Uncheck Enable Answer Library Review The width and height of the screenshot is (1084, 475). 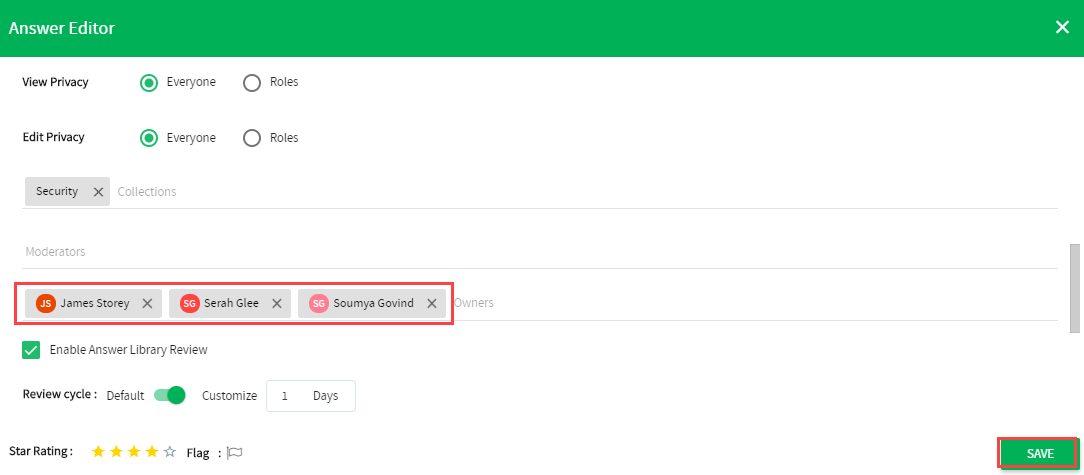click(x=31, y=350)
